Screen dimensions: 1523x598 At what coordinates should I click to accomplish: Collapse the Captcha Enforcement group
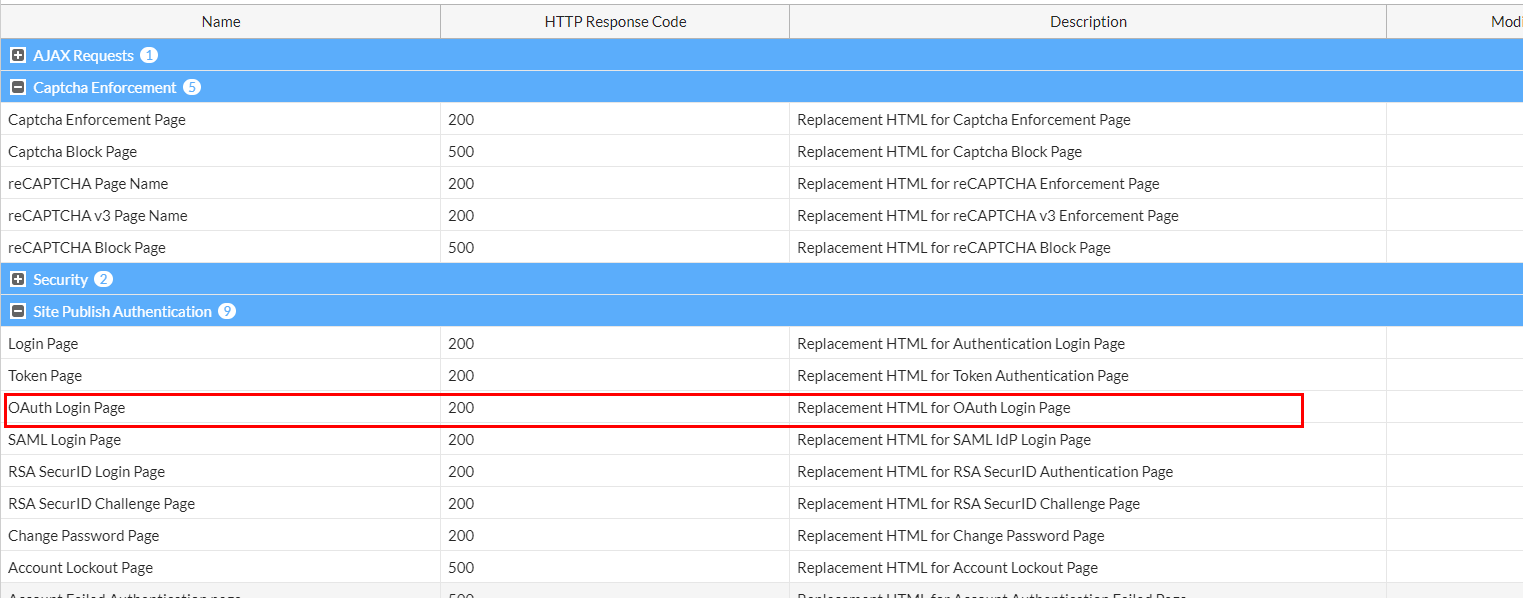[18, 88]
